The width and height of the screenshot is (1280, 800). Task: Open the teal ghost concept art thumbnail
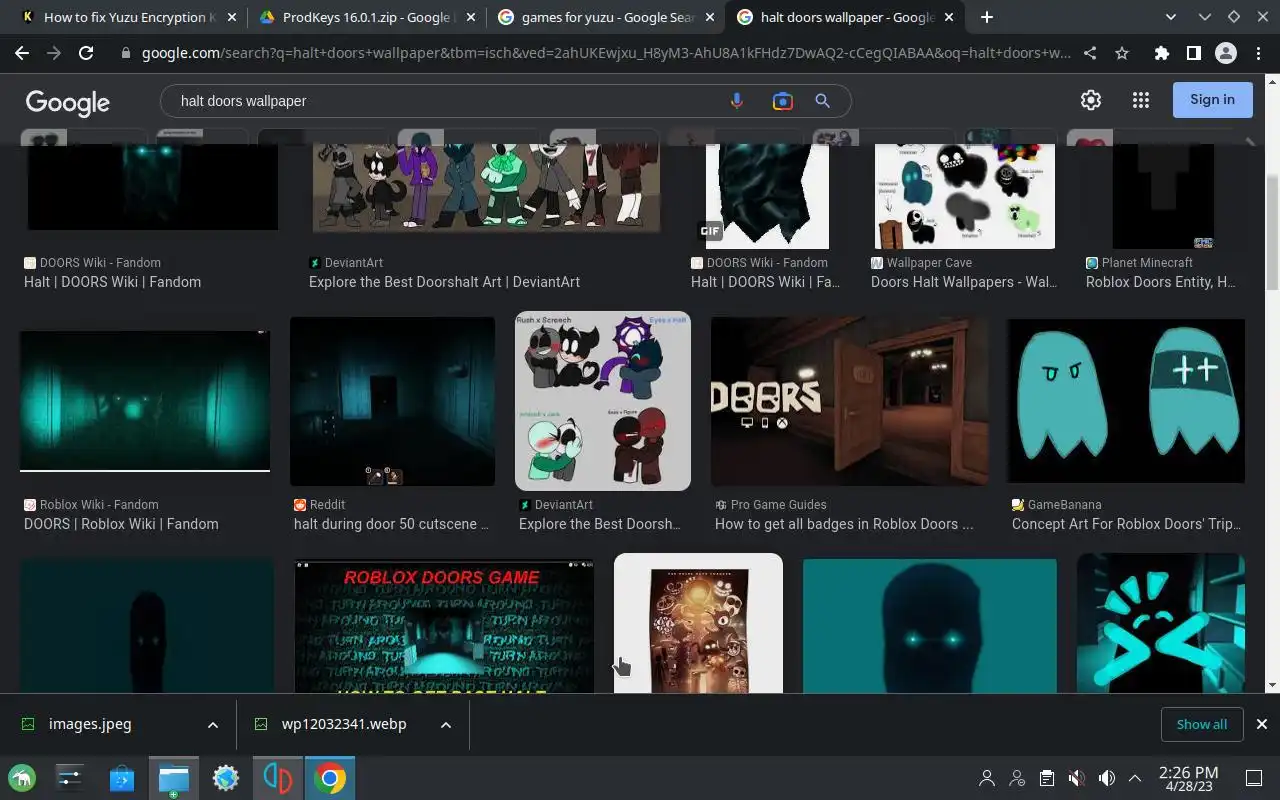[x=1126, y=401]
